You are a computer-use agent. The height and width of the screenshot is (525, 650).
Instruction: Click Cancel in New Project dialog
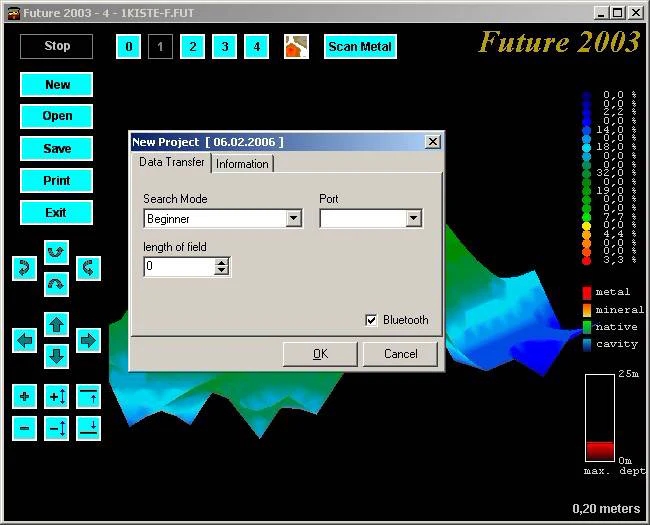pos(400,354)
